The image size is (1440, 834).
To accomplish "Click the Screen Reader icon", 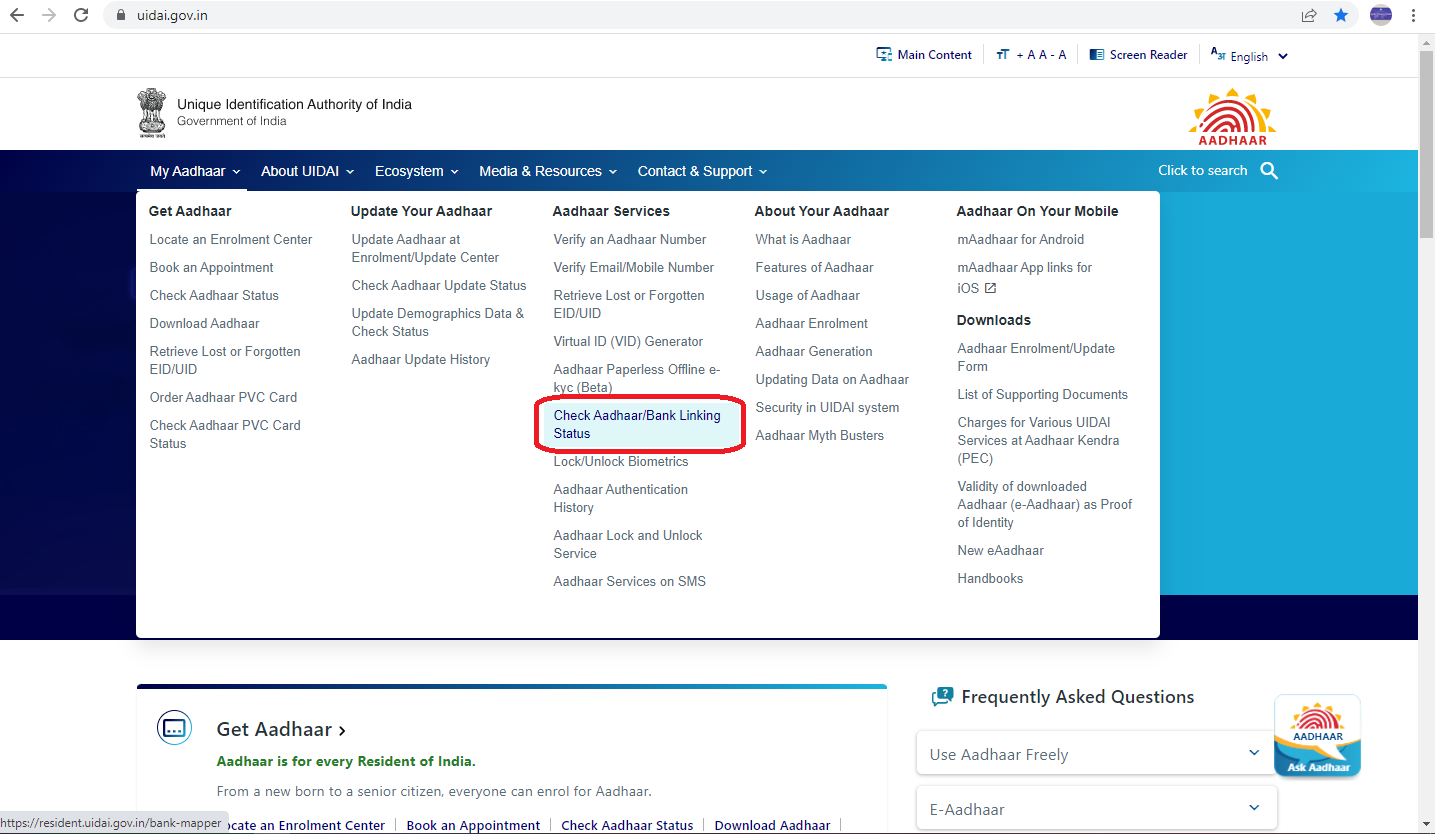I will (x=1097, y=55).
